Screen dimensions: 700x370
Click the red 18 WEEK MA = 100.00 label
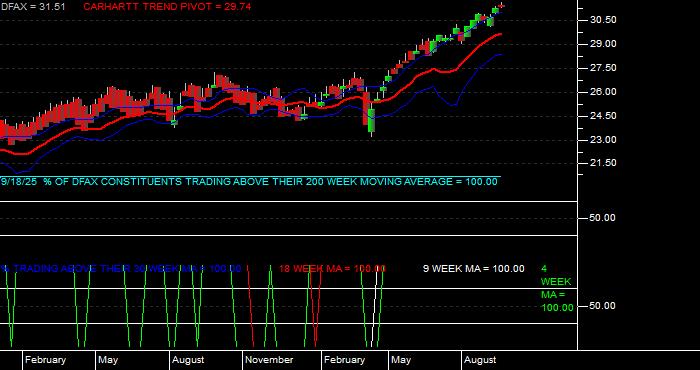tap(332, 269)
